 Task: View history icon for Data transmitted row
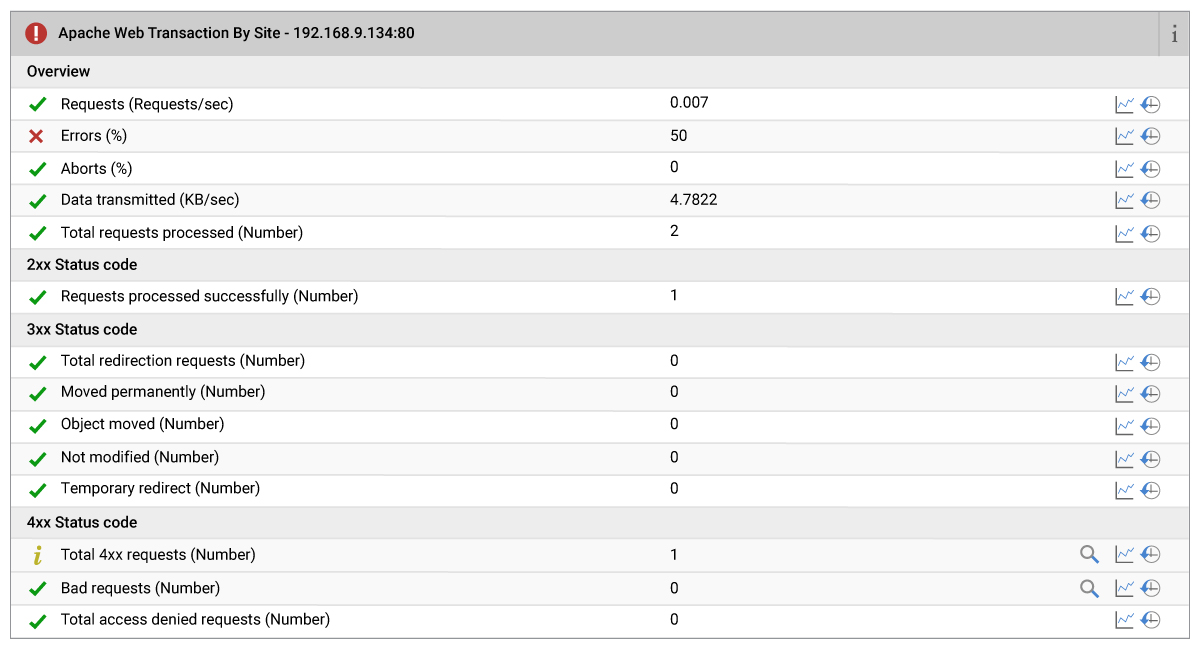coord(1150,200)
